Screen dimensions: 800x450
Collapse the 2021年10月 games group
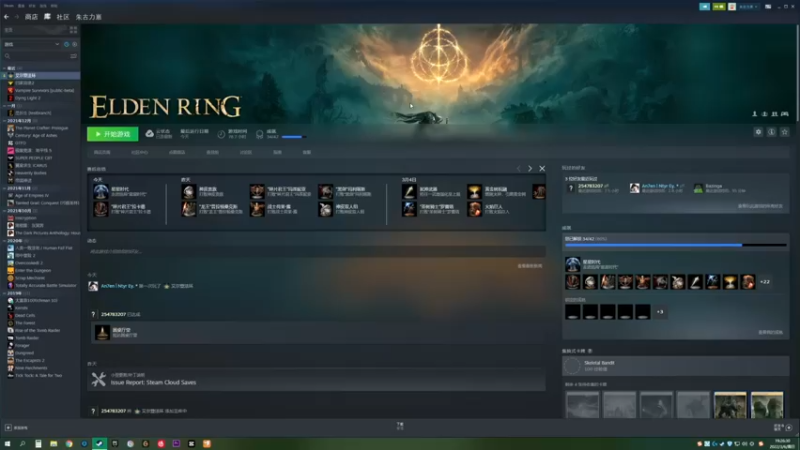coord(4,211)
